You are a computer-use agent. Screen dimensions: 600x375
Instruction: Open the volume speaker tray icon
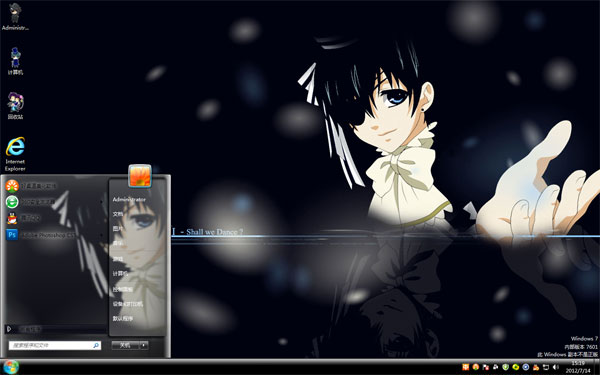tap(556, 367)
